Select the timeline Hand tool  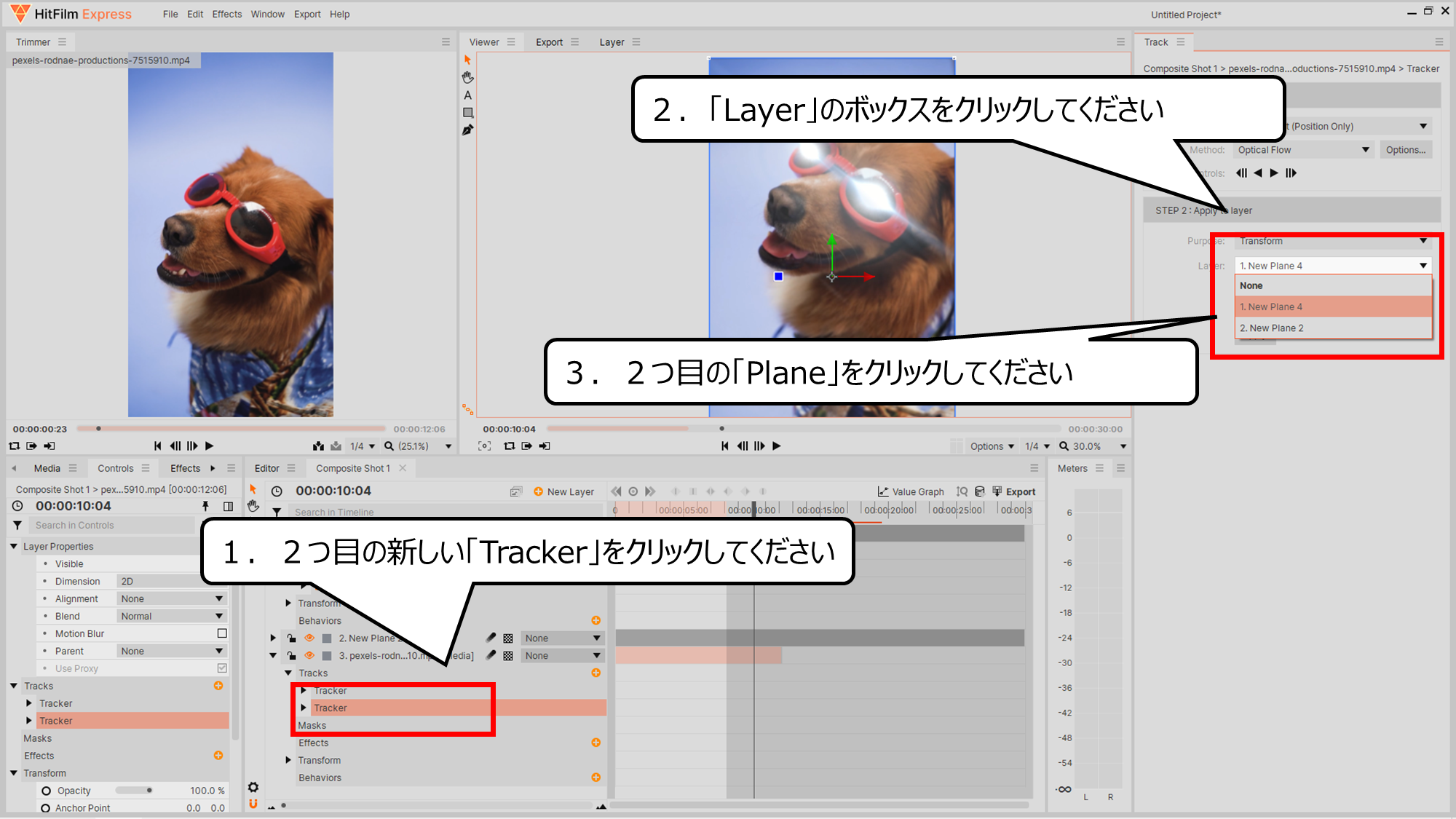point(253,506)
